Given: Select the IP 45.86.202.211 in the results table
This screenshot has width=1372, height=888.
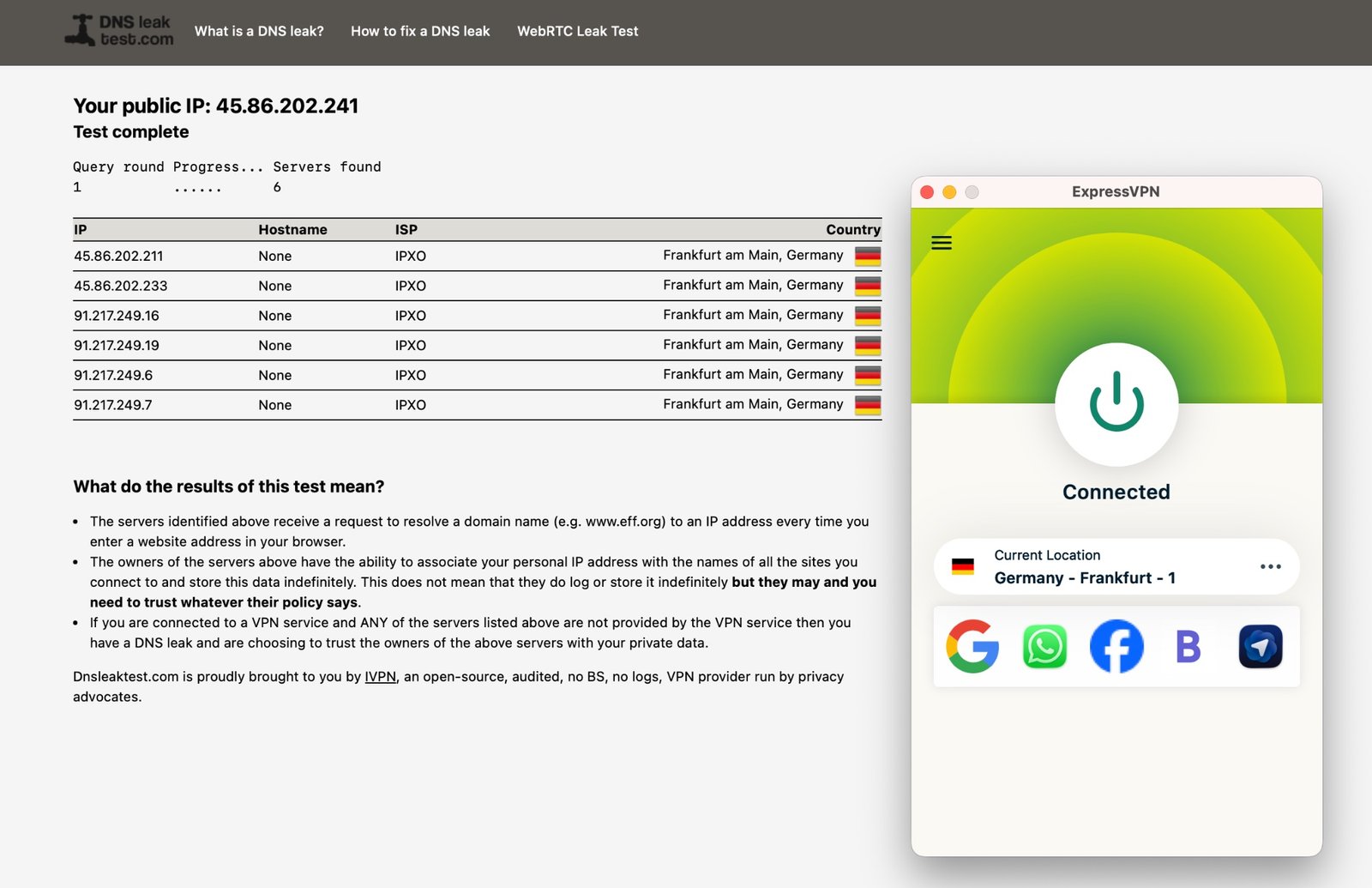Looking at the screenshot, I should point(119,255).
